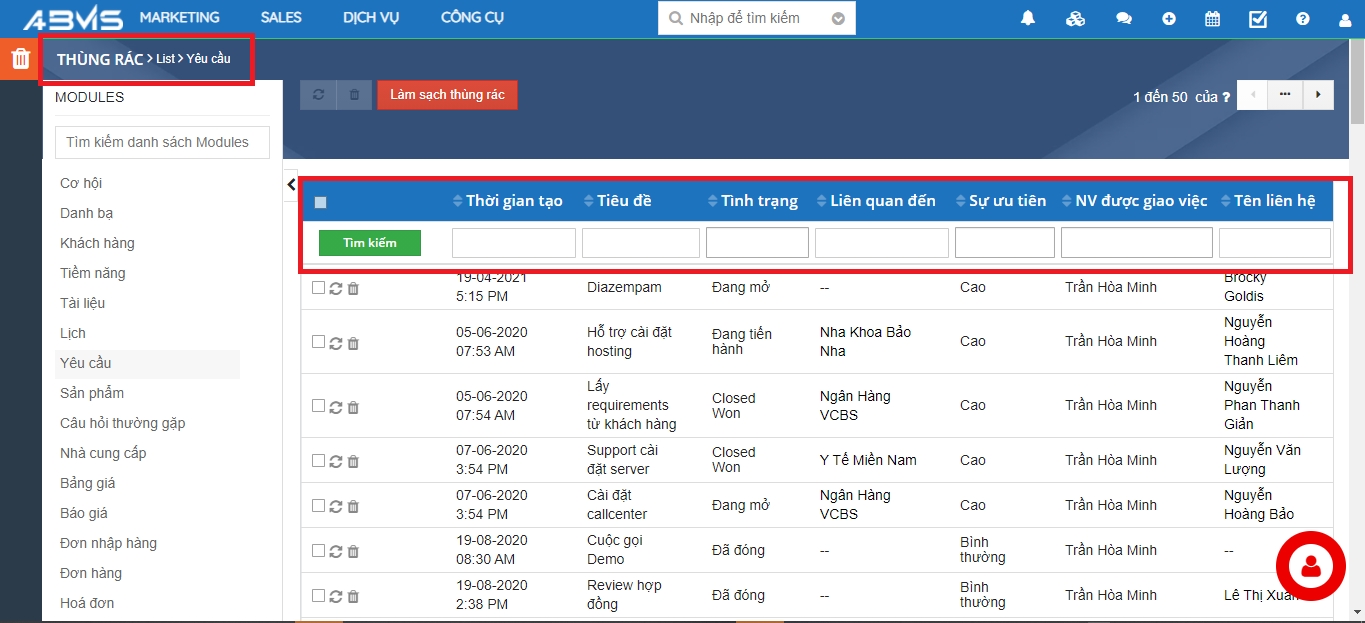Open the notifications bell icon
The image size is (1365, 623).
(1028, 18)
